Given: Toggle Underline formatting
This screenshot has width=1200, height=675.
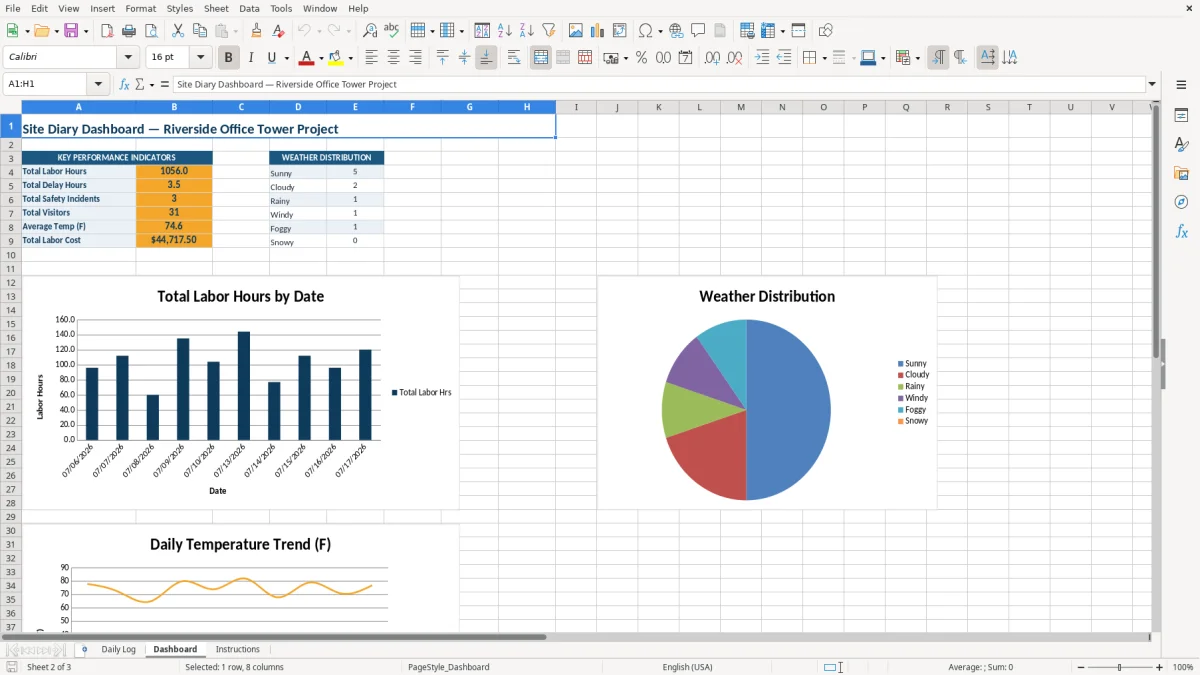Looking at the screenshot, I should (x=272, y=58).
